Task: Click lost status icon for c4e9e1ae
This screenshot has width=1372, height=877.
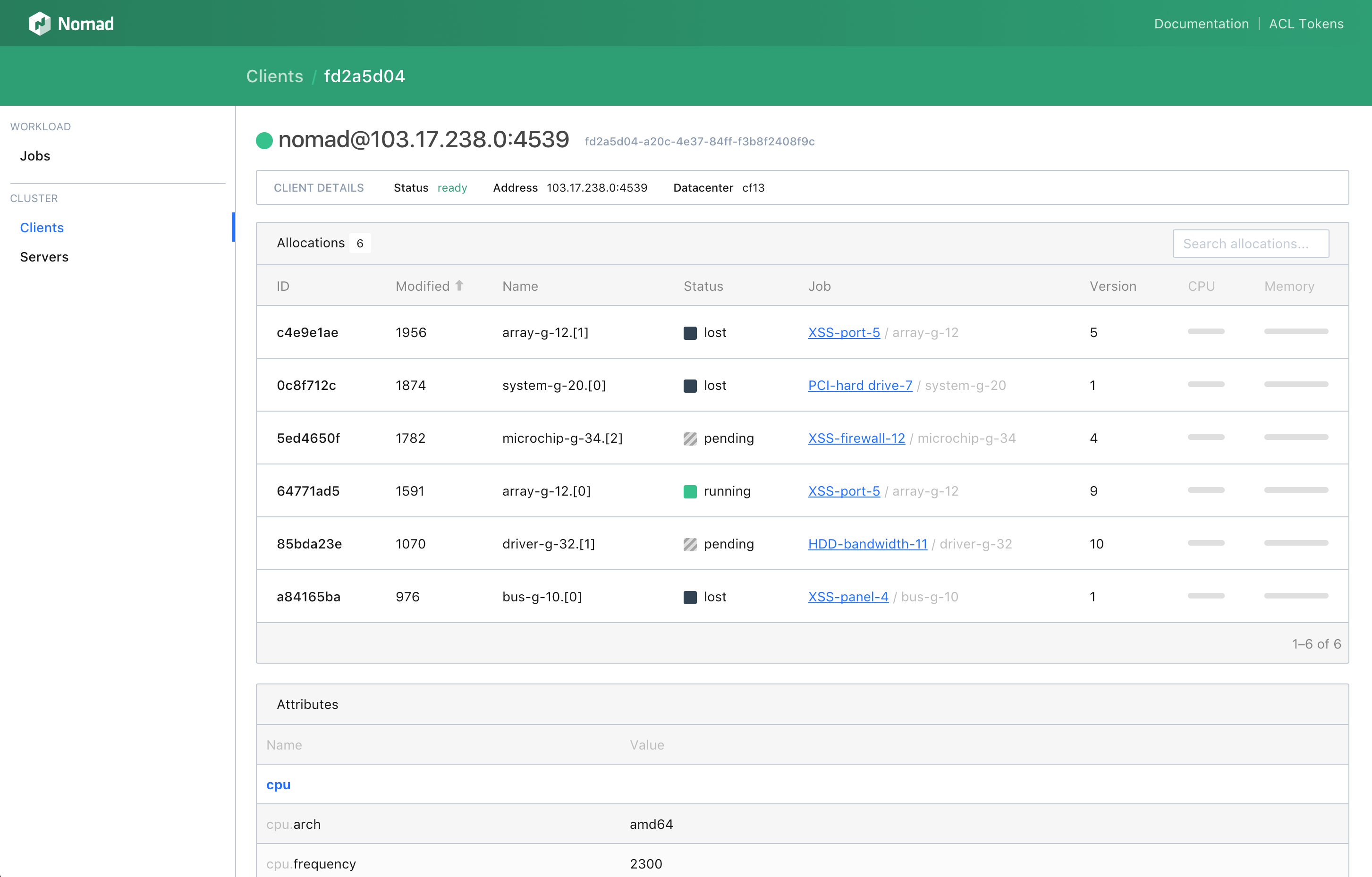Action: 690,333
